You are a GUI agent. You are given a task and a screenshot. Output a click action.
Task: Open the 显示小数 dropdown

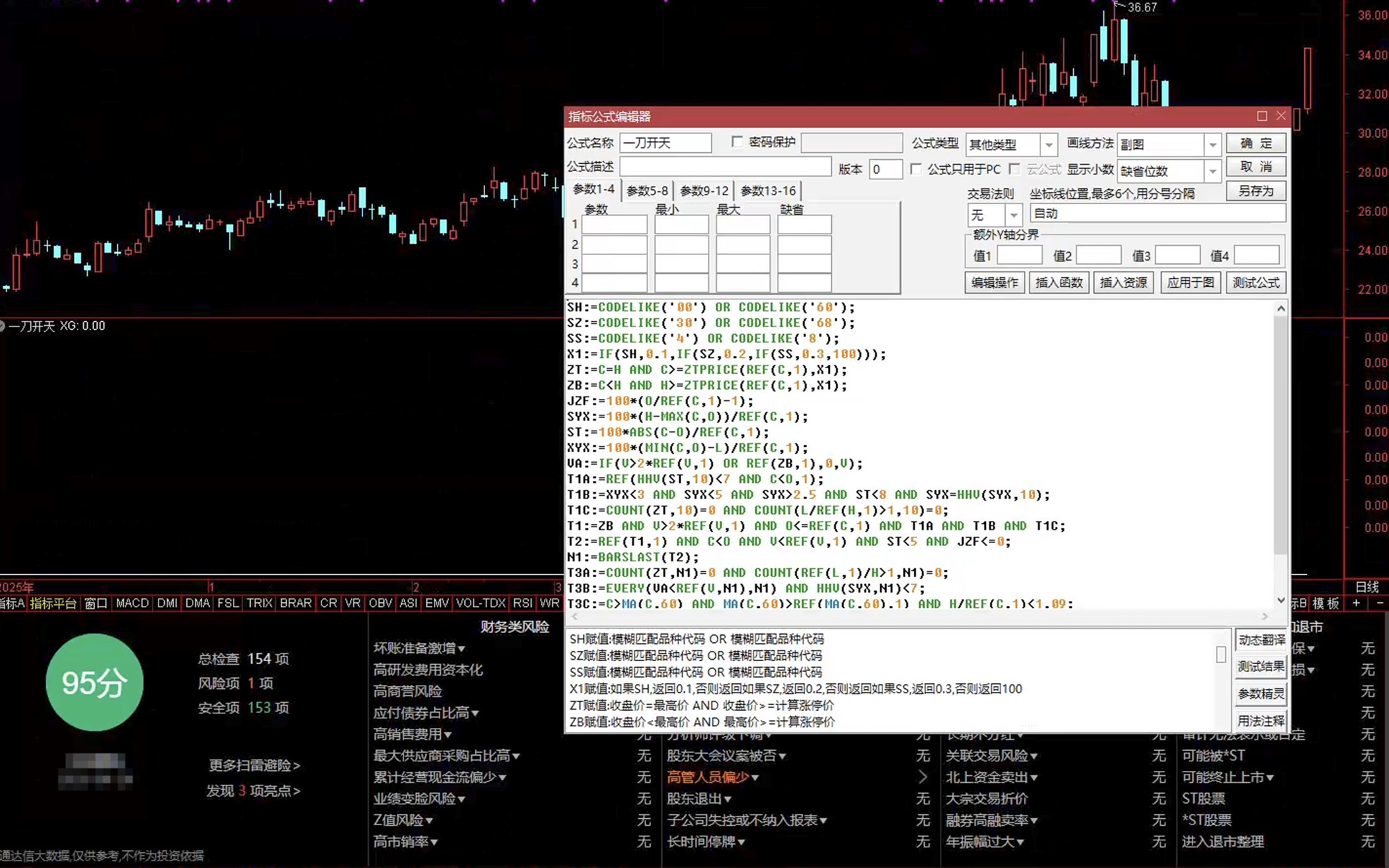pos(1212,171)
